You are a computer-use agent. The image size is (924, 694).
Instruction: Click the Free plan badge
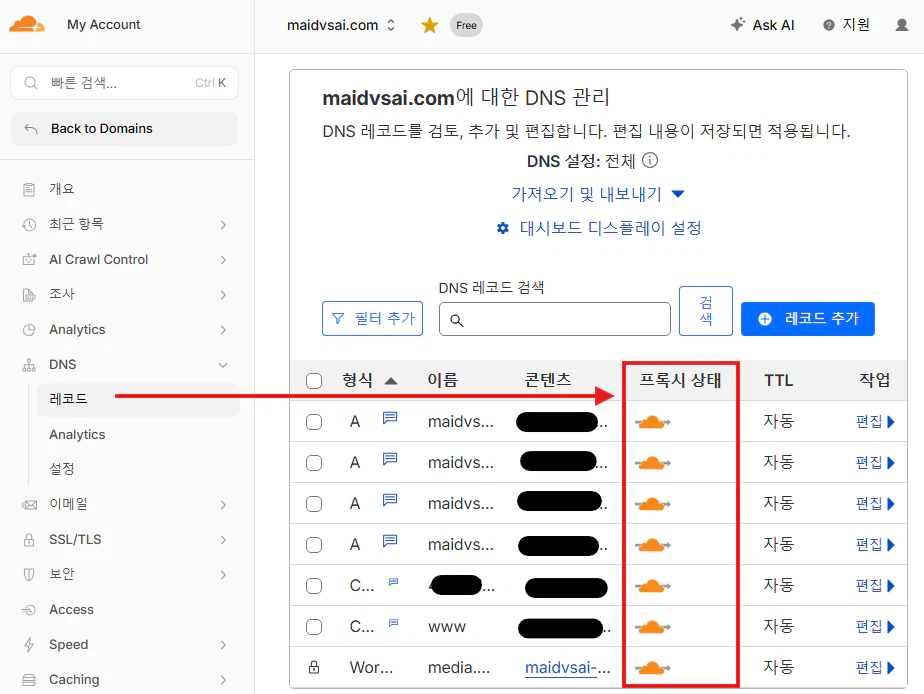click(x=466, y=25)
